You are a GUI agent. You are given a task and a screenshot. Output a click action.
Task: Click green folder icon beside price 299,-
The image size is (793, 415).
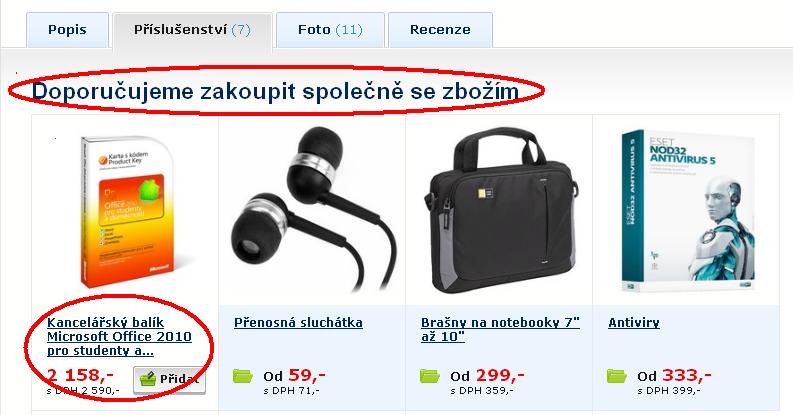coord(429,376)
